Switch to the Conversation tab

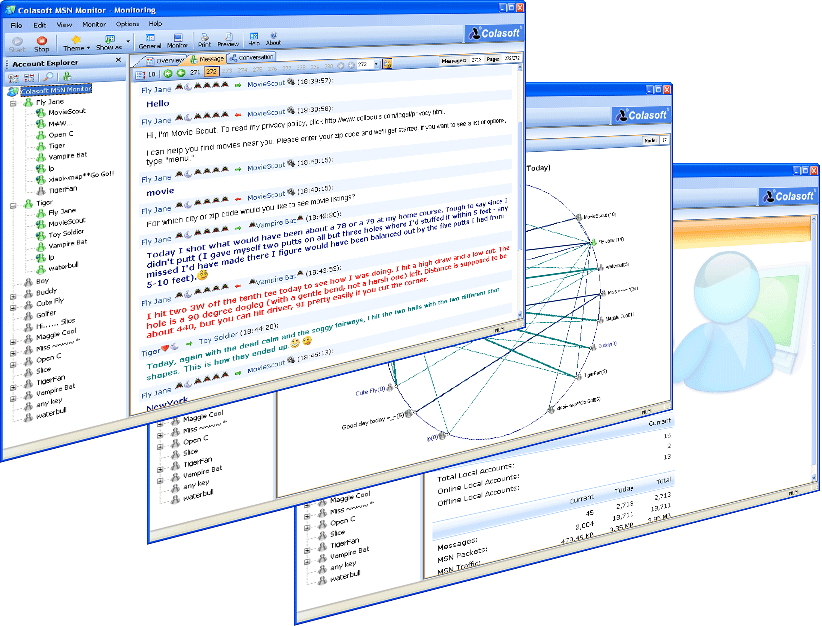pyautogui.click(x=252, y=57)
